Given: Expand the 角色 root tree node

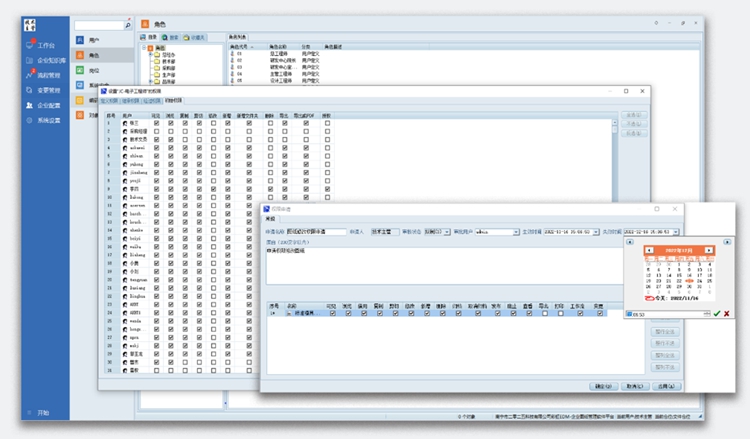Looking at the screenshot, I should pos(142,47).
